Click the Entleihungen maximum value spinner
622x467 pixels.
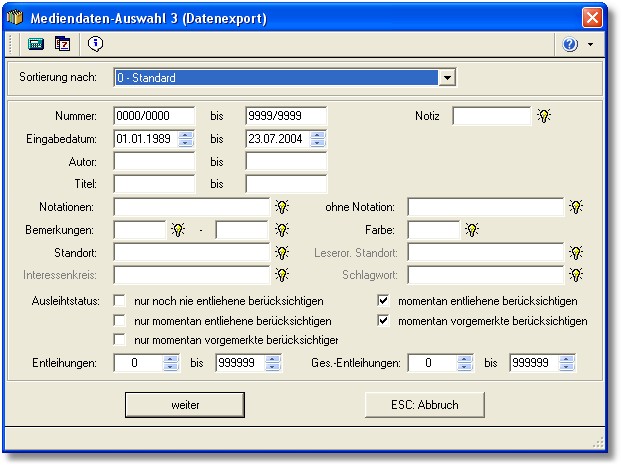click(x=274, y=364)
